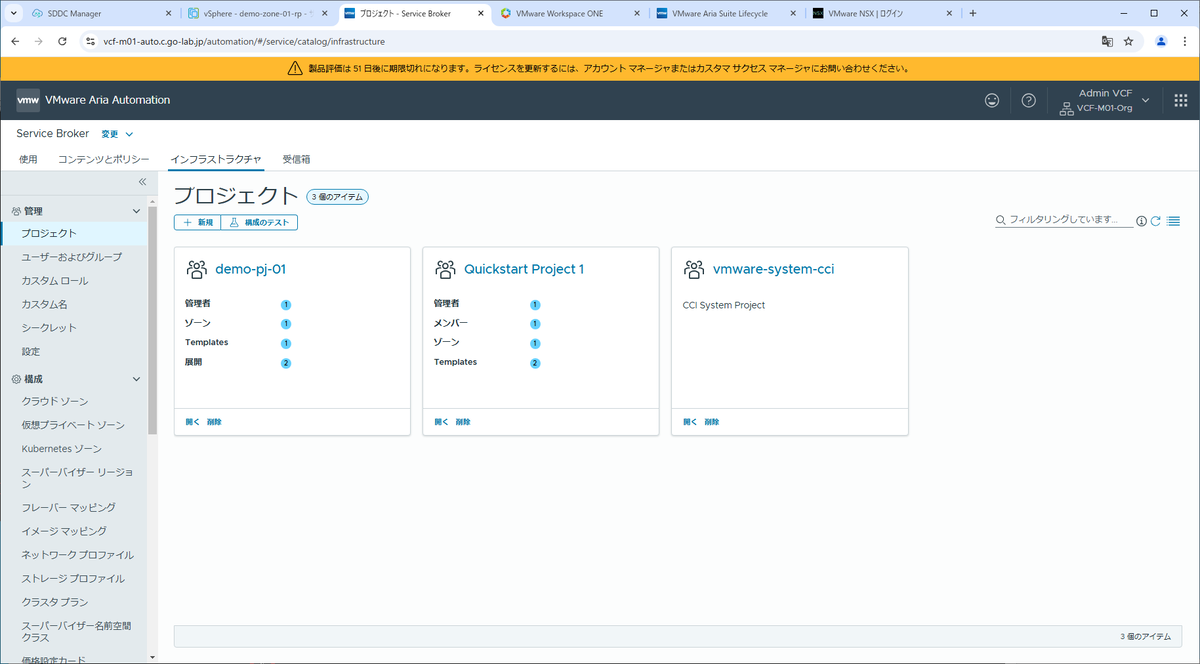Open the apps grid icon in header
The height and width of the screenshot is (664, 1200).
(x=1180, y=100)
